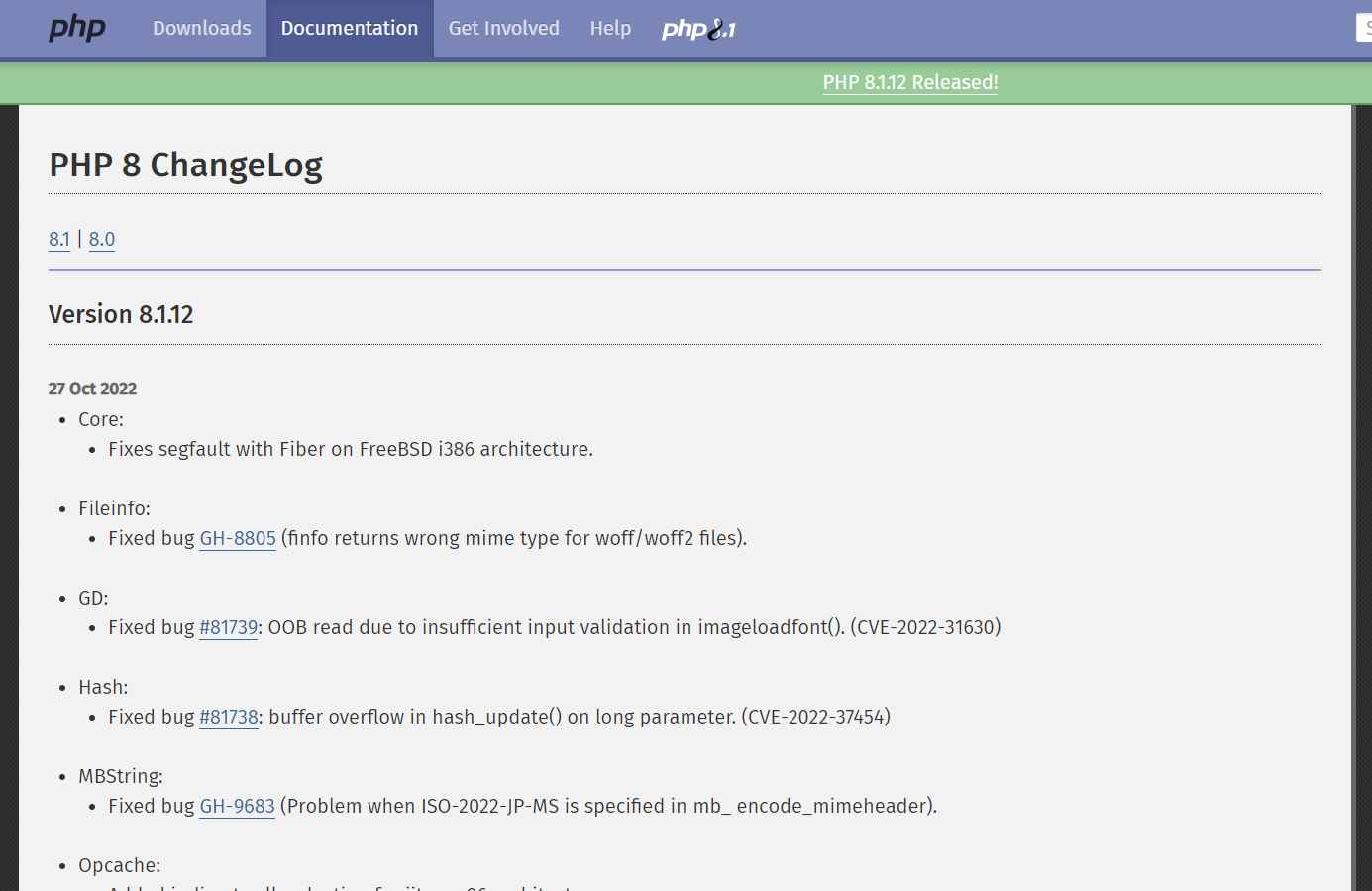The image size is (1372, 891).
Task: Open bug #81739 under GD
Action: pyautogui.click(x=229, y=627)
